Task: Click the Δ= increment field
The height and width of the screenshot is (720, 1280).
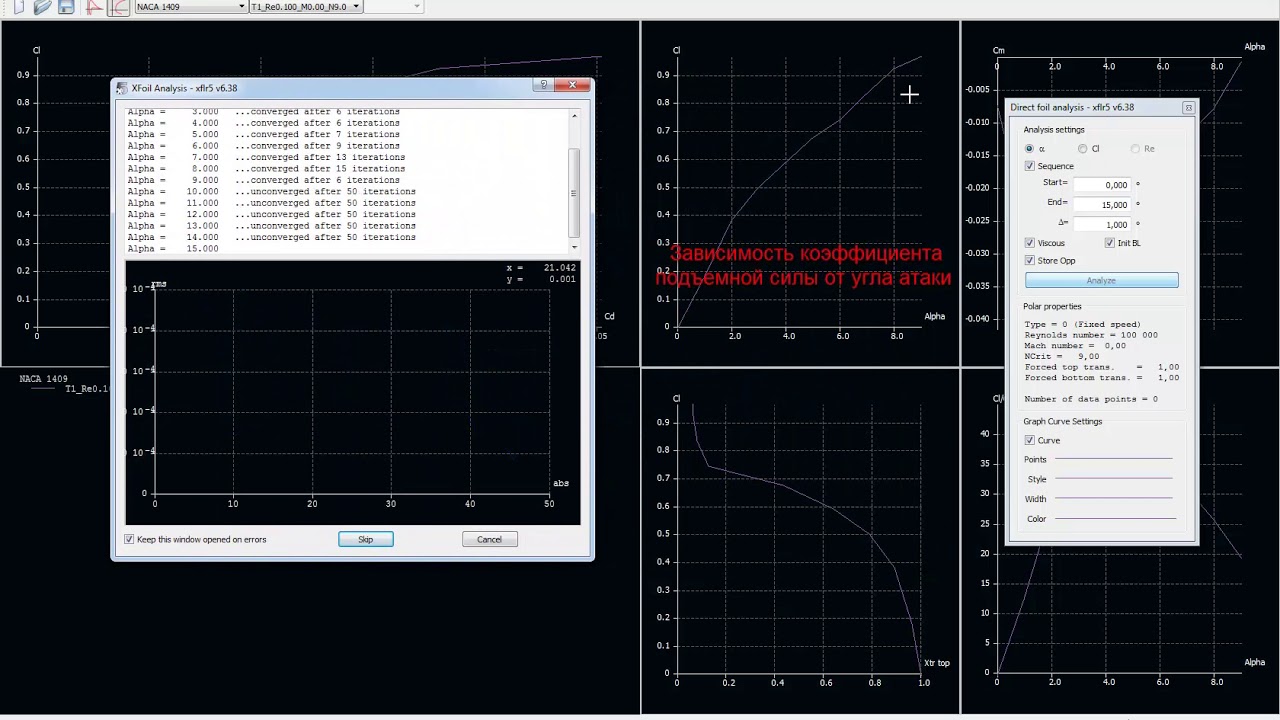Action: [x=1102, y=224]
